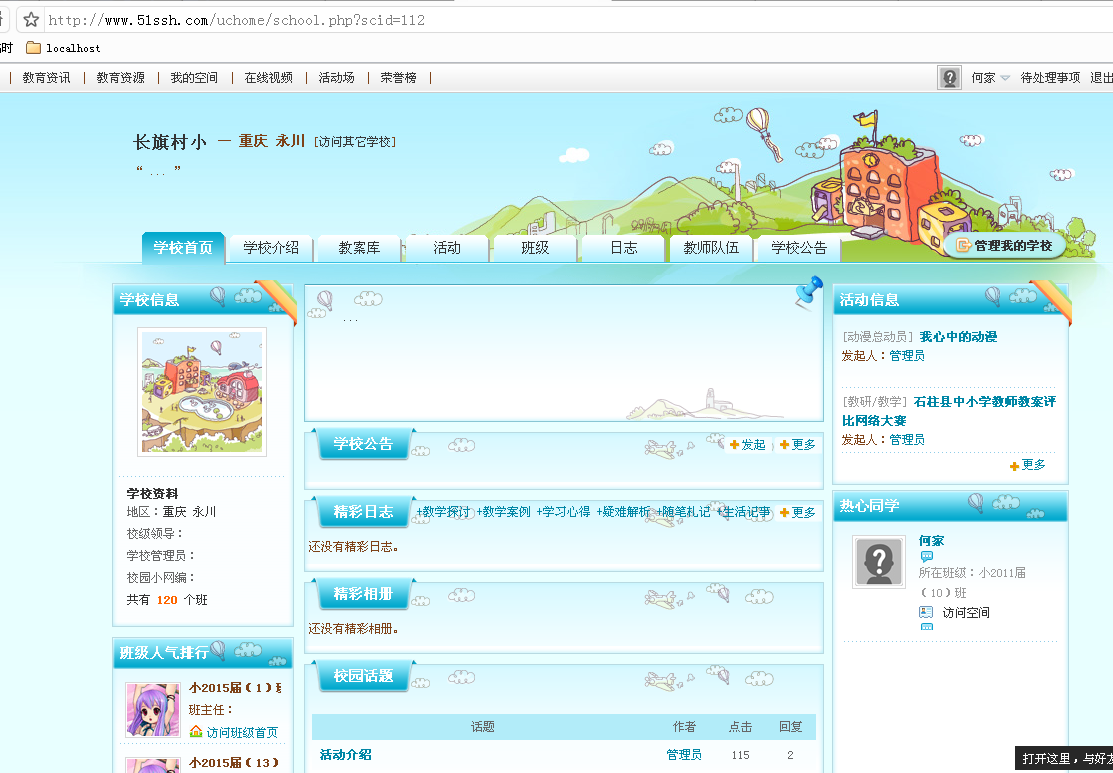The height and width of the screenshot is (773, 1113).
Task: Open the 学校公告 tab
Action: 799,248
